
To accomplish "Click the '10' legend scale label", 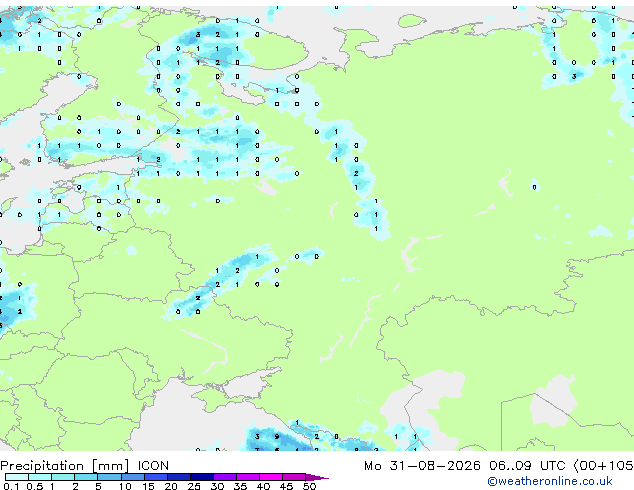I will tap(125, 486).
